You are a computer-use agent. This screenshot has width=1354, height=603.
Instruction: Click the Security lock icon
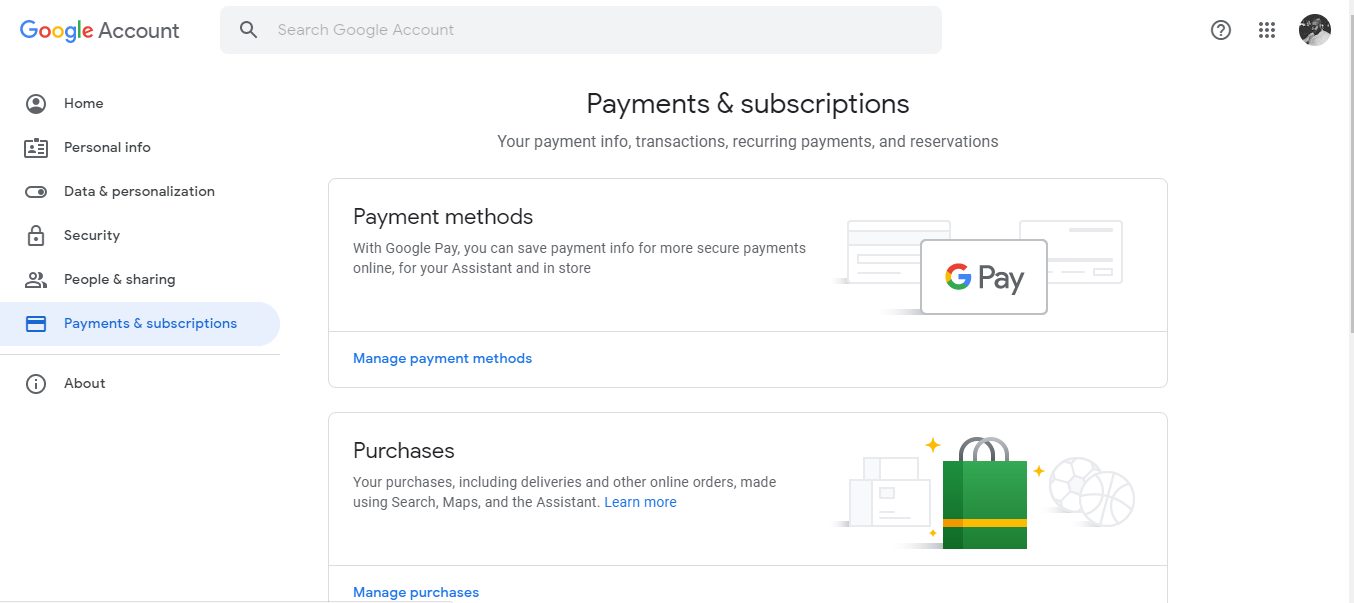36,235
